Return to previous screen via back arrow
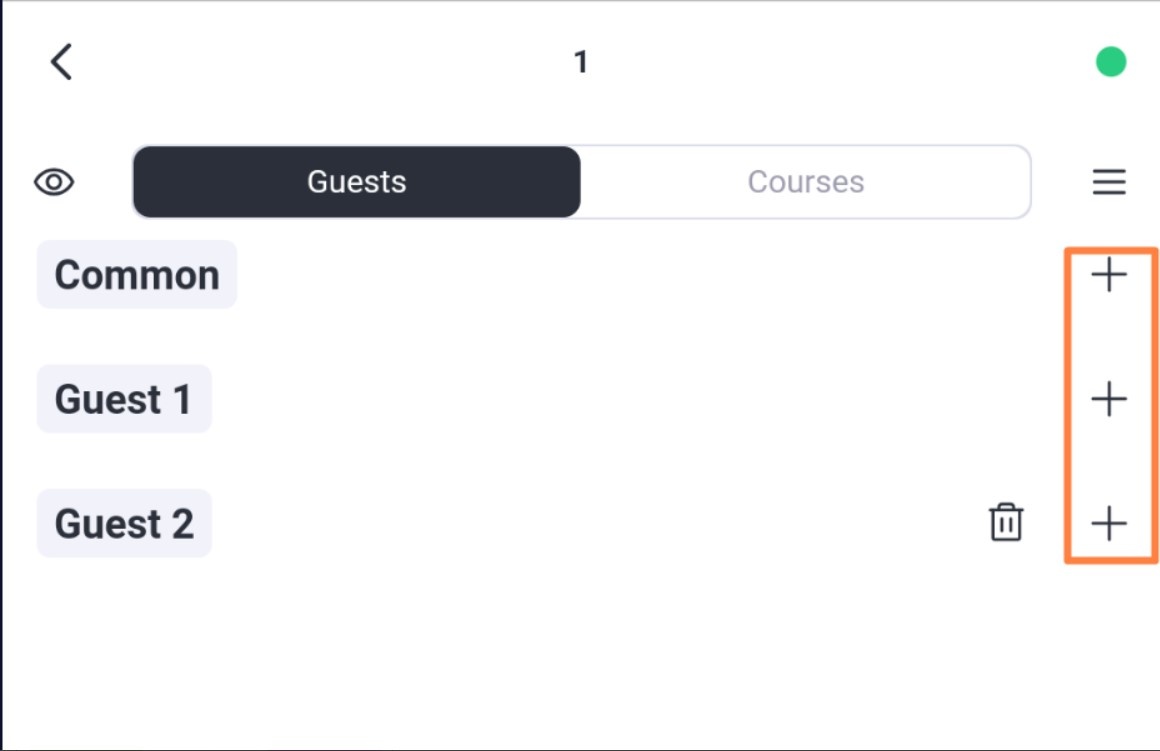Screen dimensions: 1160x751 (x=61, y=61)
